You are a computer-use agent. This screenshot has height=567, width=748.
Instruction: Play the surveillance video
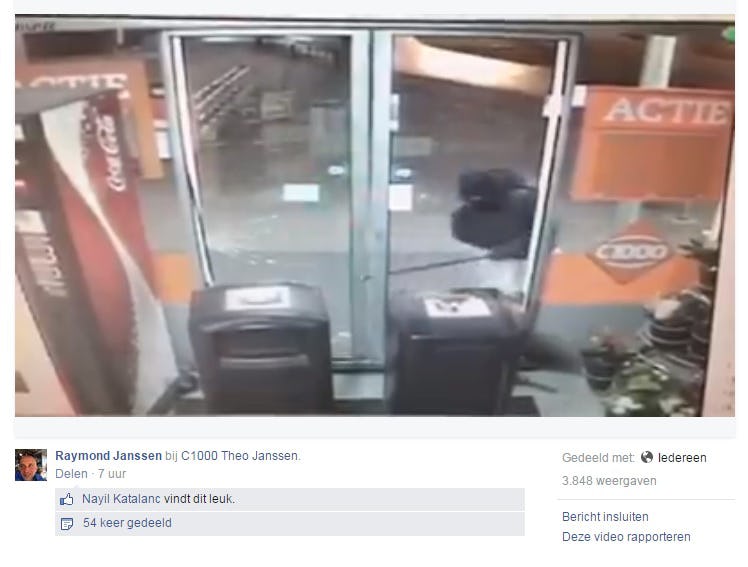pyautogui.click(x=375, y=216)
